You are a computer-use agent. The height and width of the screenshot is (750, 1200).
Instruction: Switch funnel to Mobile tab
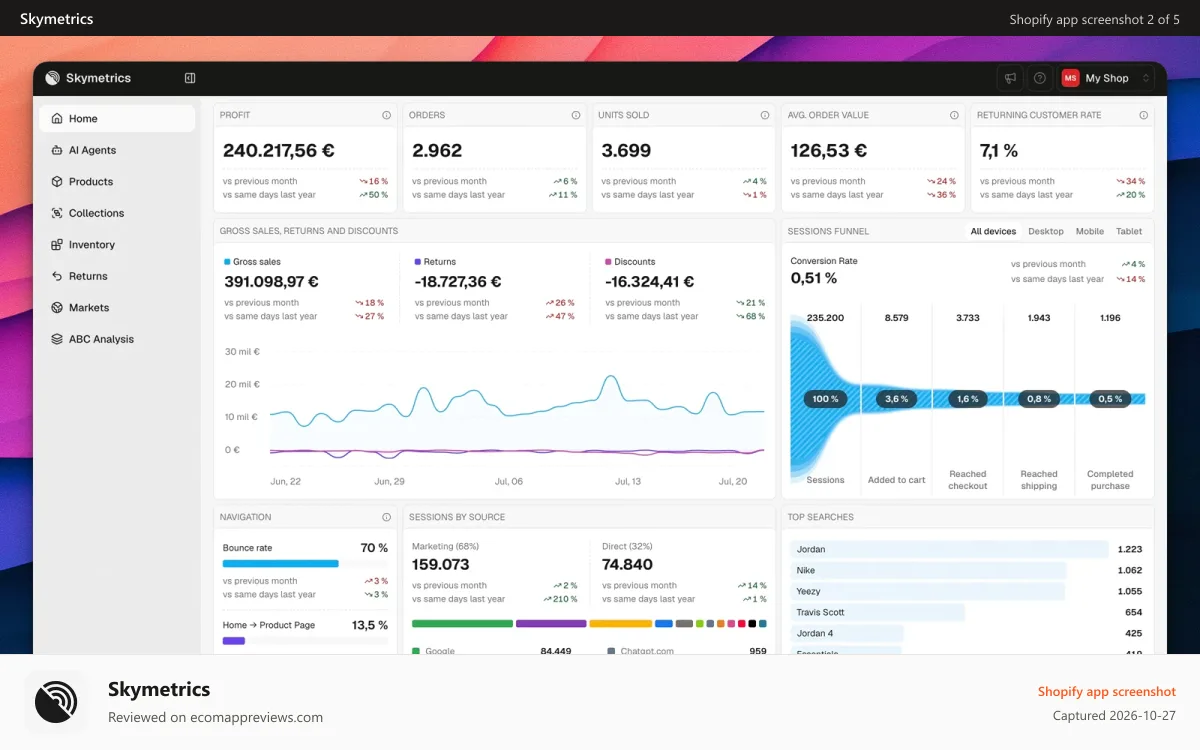pos(1090,231)
